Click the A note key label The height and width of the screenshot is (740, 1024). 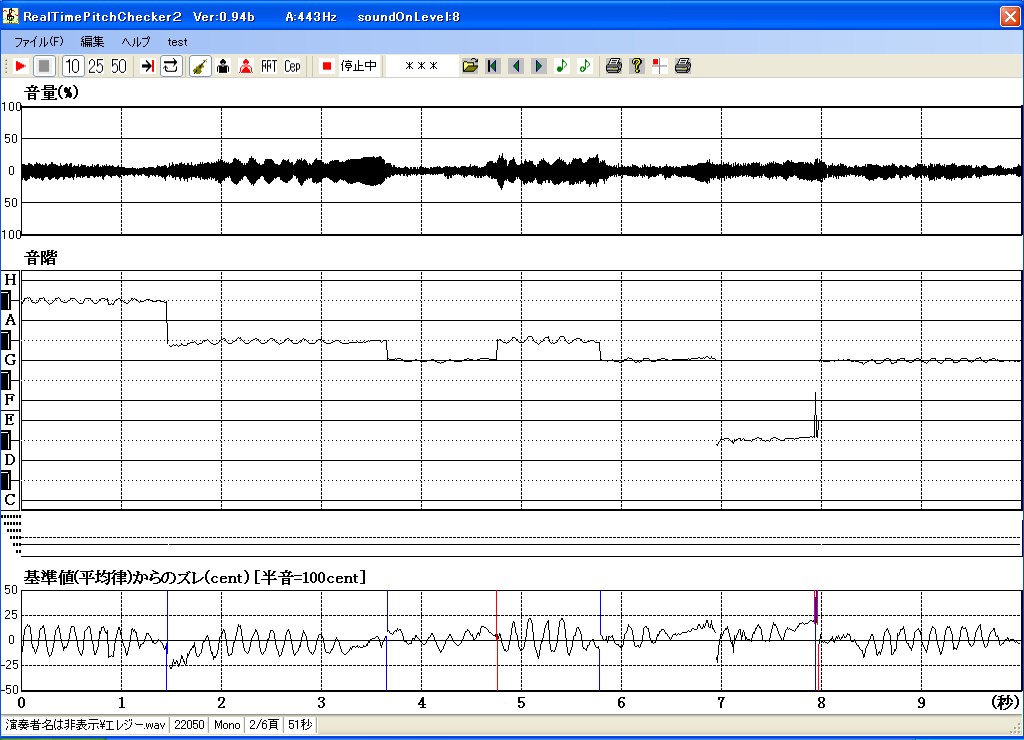10,320
